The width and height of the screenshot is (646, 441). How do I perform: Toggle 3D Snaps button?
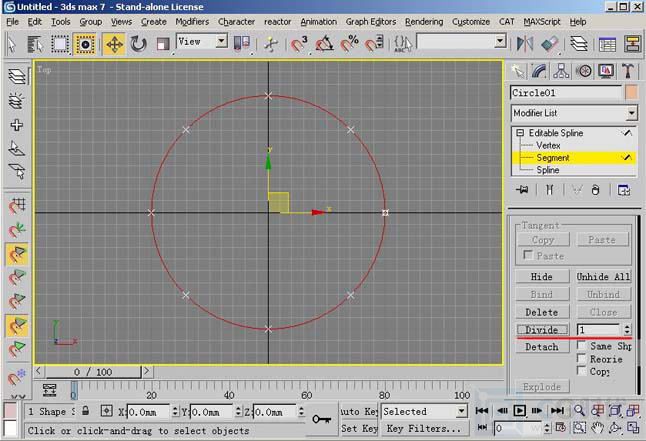coord(300,44)
